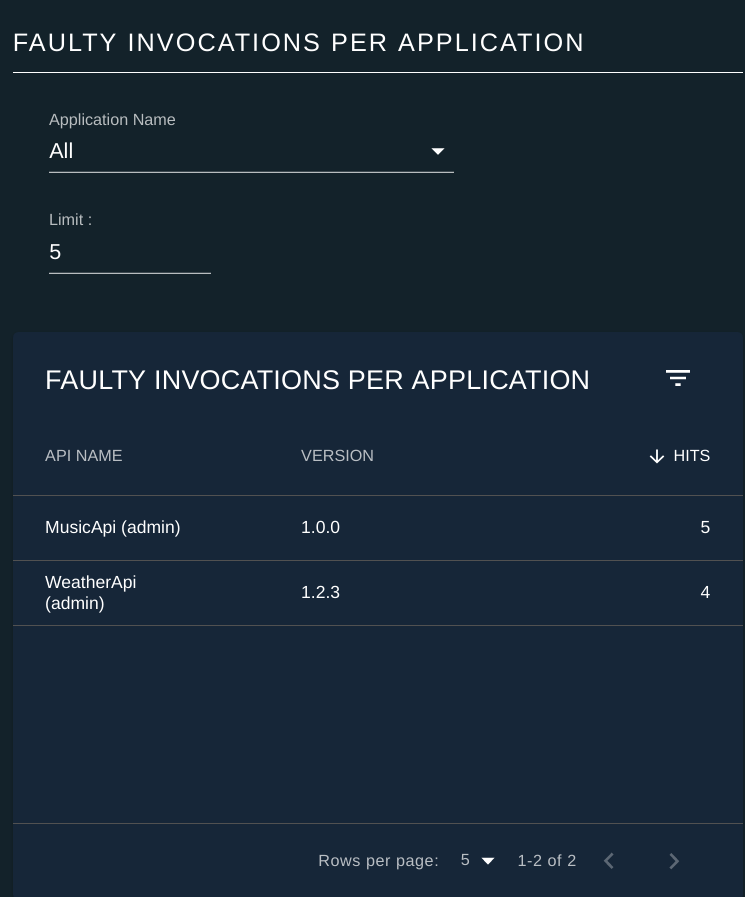Click the 1-2 of 2 pagination text
This screenshot has height=897, width=745.
click(546, 860)
